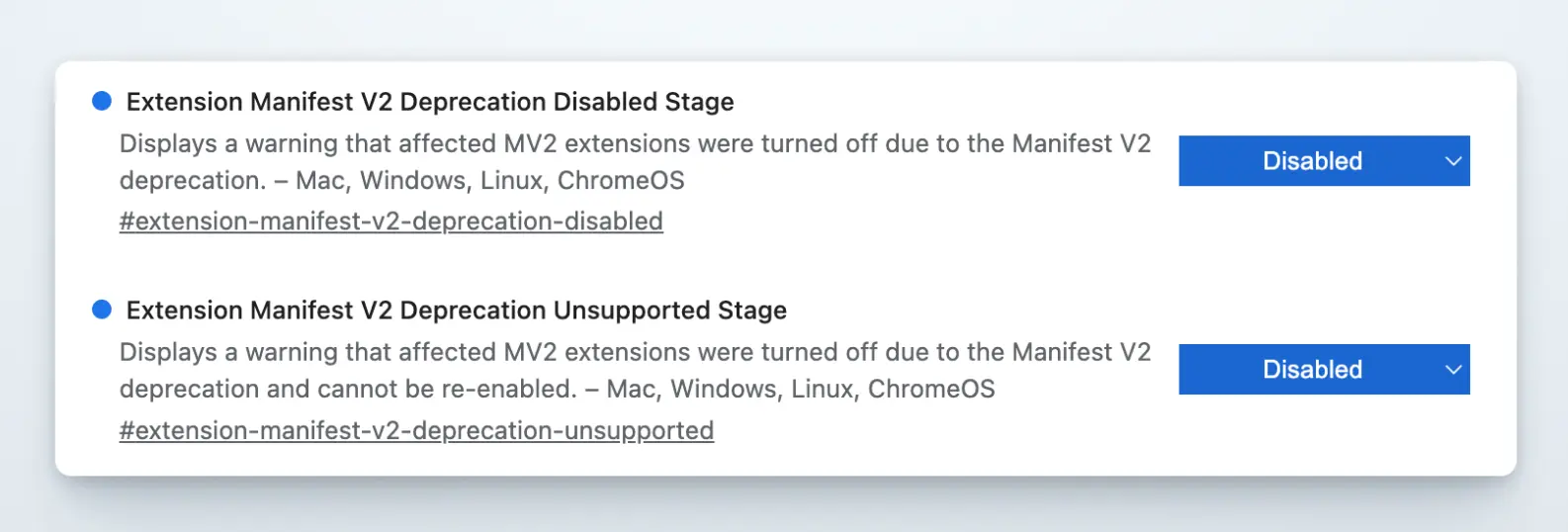Click 'Mac, Windows, Linux, ChromeOS' under Disabled Stage
The height and width of the screenshot is (532, 1568).
pyautogui.click(x=489, y=181)
